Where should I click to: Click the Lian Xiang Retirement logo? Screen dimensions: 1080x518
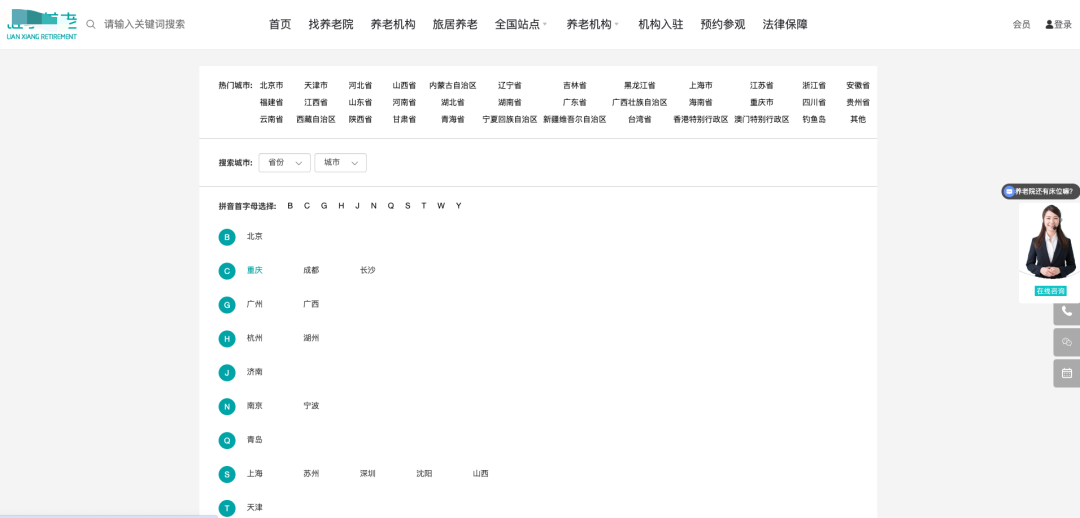[x=41, y=25]
